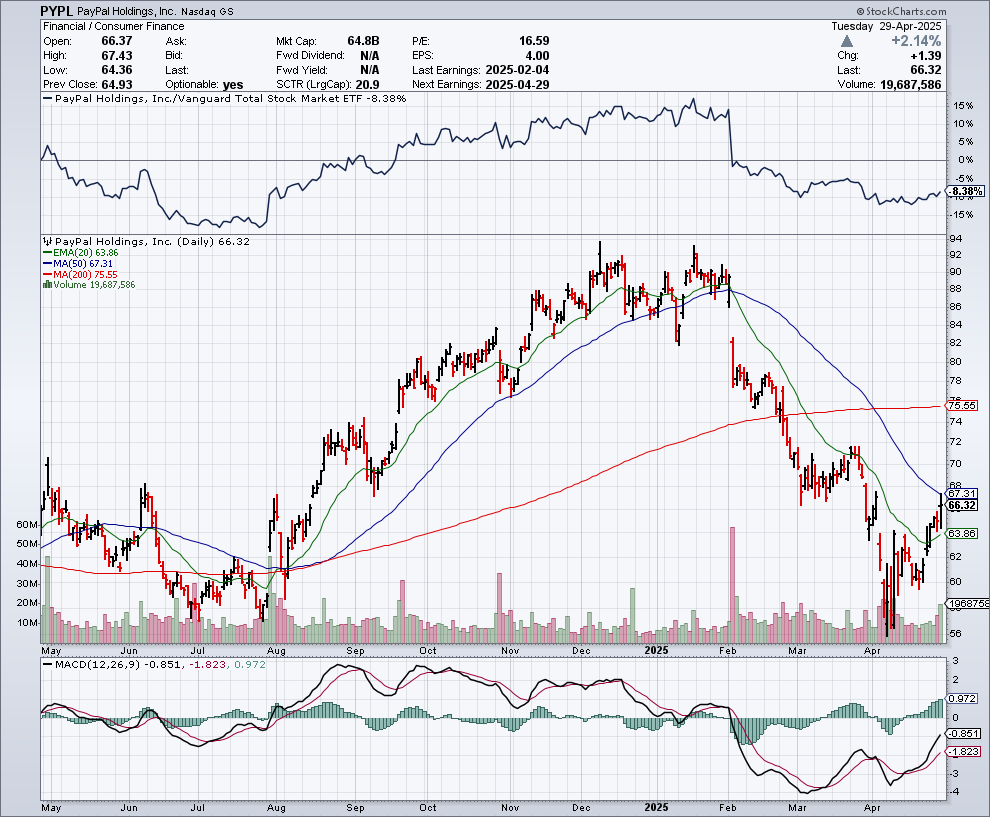Click the +2.14% percent change
This screenshot has width=990, height=817.
pos(916,41)
